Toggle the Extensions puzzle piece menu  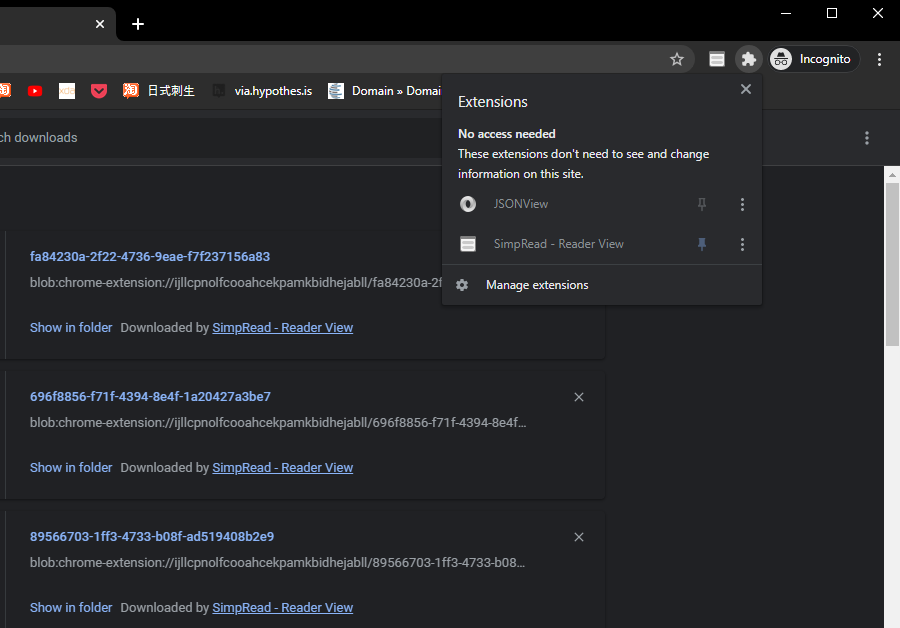pyautogui.click(x=748, y=59)
